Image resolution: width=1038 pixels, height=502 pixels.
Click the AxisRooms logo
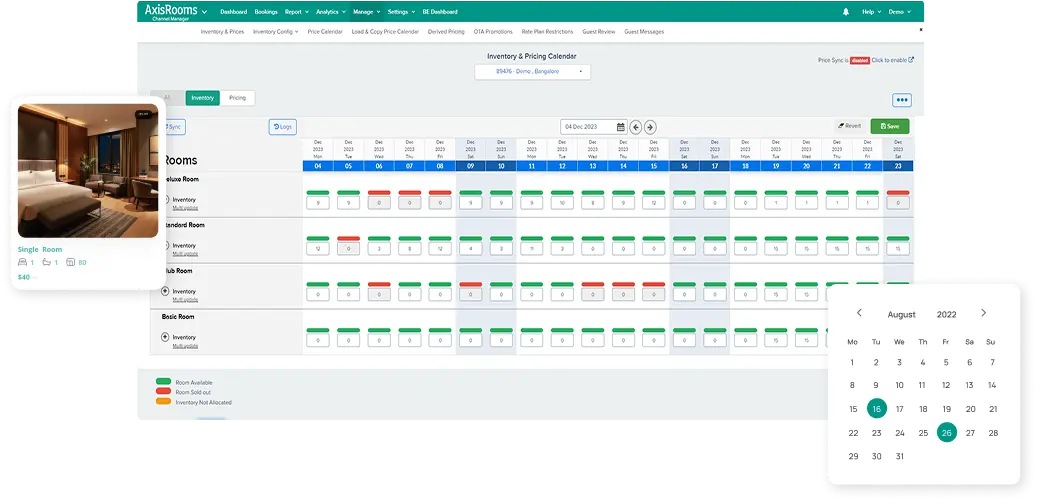[x=171, y=11]
